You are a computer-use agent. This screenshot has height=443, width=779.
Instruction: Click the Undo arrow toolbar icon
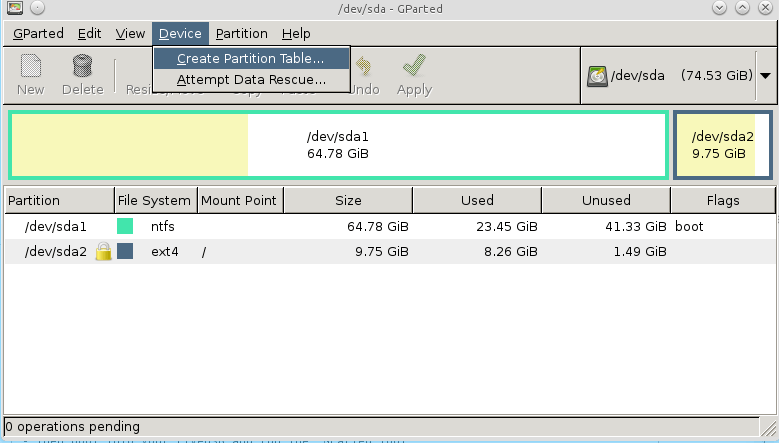(364, 68)
